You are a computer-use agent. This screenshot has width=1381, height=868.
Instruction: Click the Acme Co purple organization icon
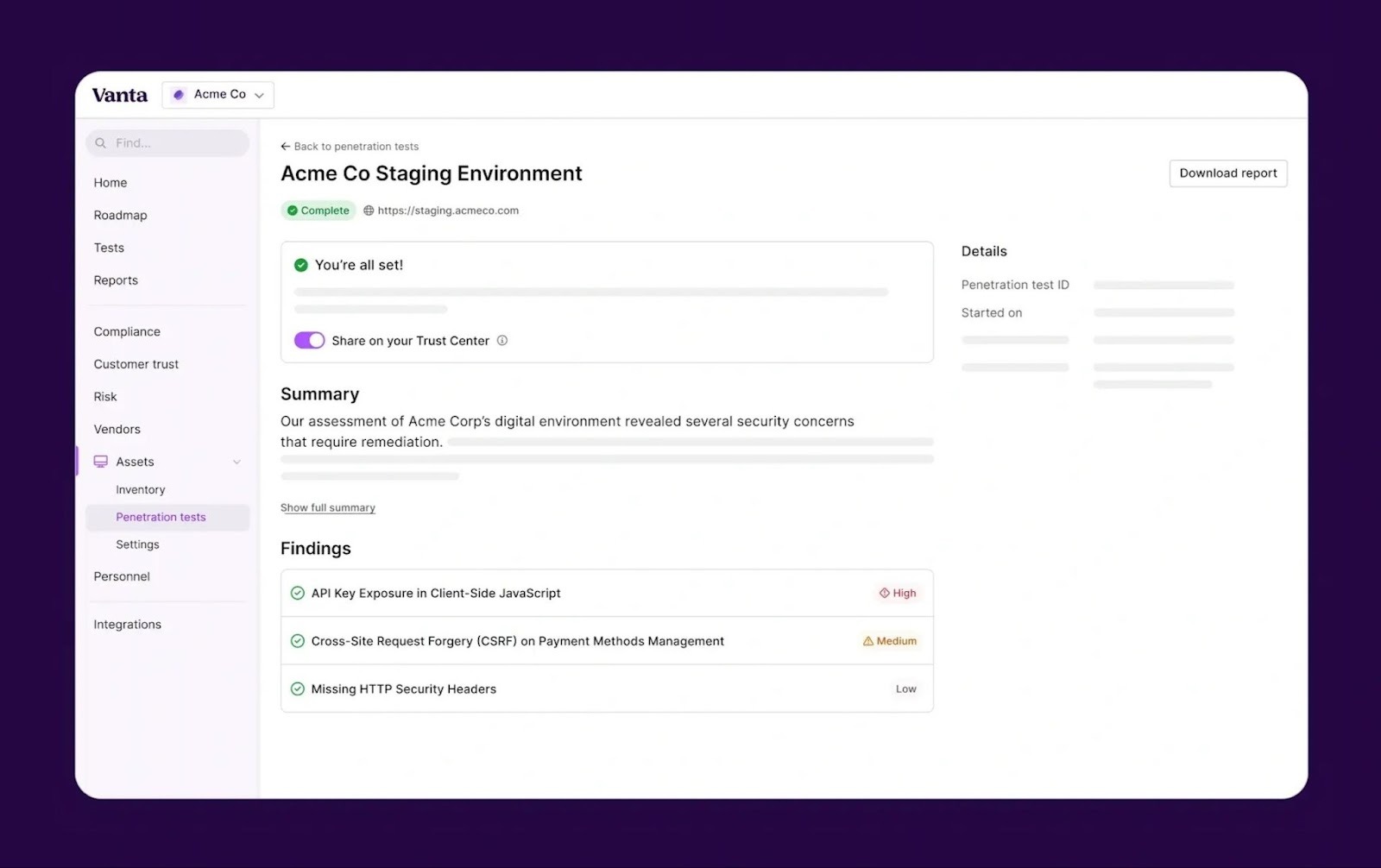179,95
